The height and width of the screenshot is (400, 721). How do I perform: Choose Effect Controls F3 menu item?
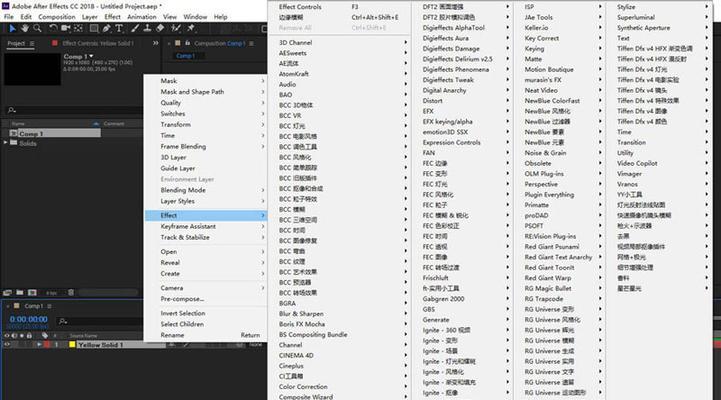tap(339, 7)
